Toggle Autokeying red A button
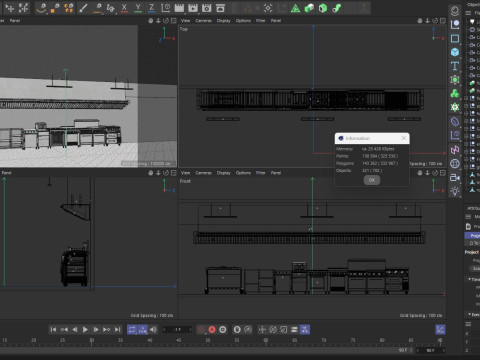The image size is (480, 360). point(212,330)
